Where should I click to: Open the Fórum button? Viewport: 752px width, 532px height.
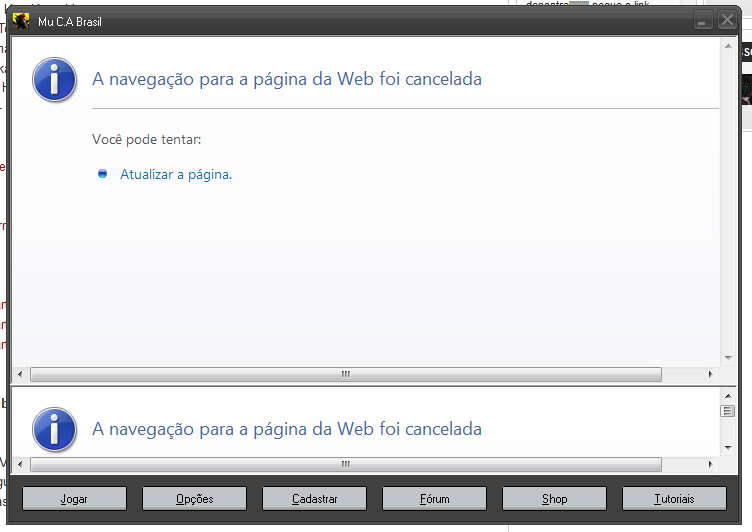pos(434,498)
